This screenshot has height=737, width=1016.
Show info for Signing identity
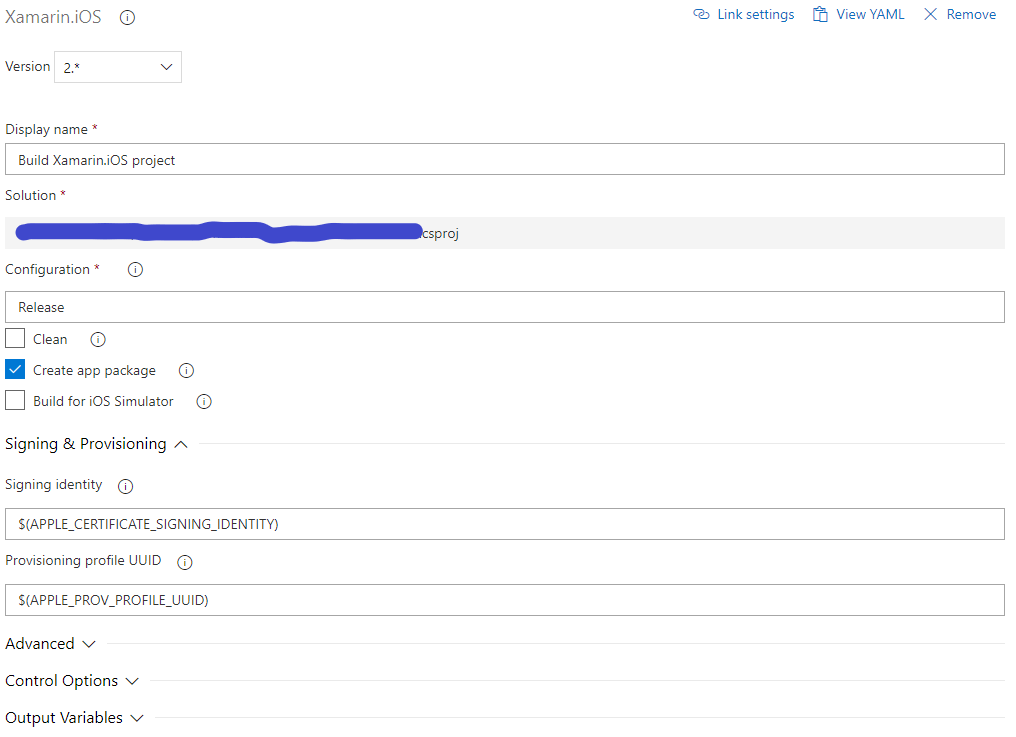coord(126,486)
